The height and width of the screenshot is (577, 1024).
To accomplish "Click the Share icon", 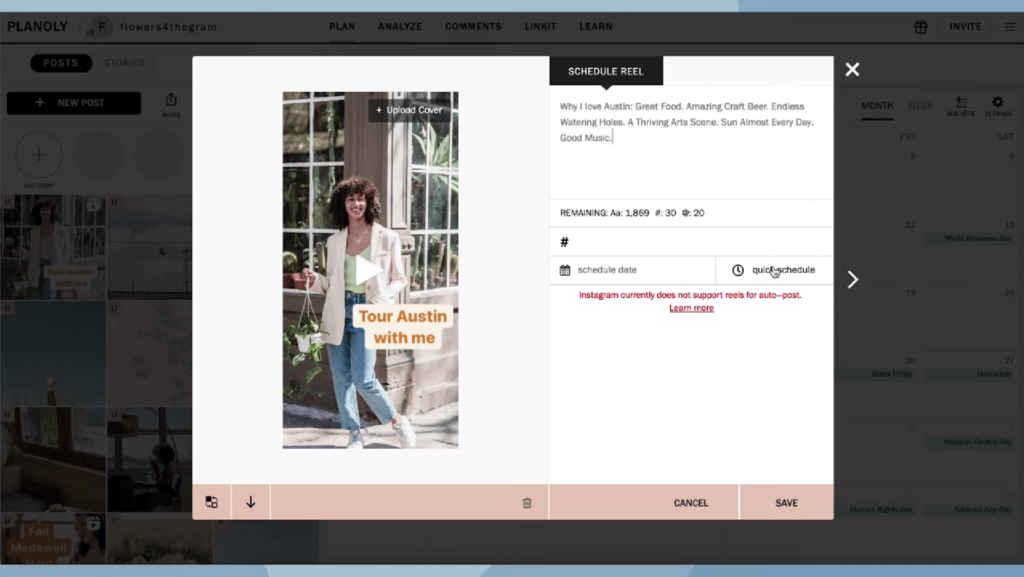I will click(171, 104).
